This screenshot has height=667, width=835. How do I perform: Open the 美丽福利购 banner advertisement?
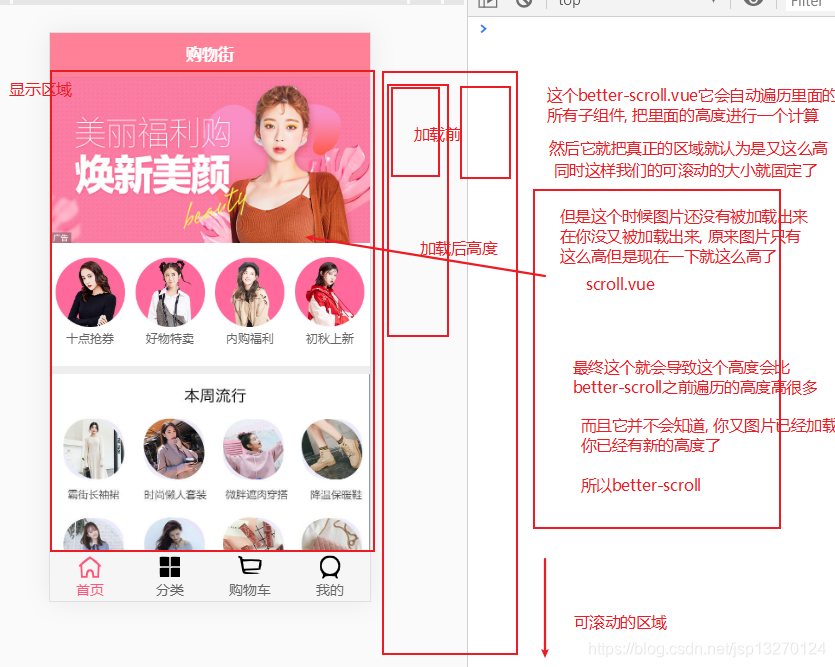[x=210, y=159]
